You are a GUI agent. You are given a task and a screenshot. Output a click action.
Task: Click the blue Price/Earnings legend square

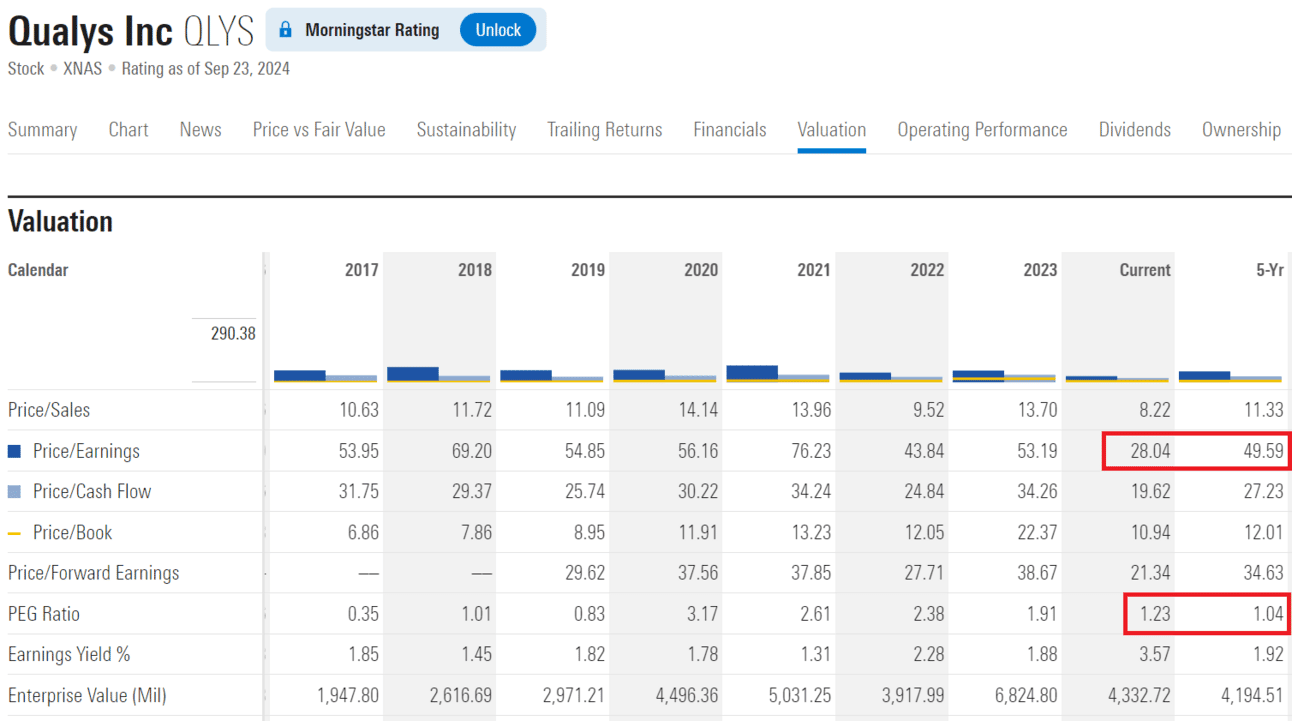pyautogui.click(x=14, y=451)
